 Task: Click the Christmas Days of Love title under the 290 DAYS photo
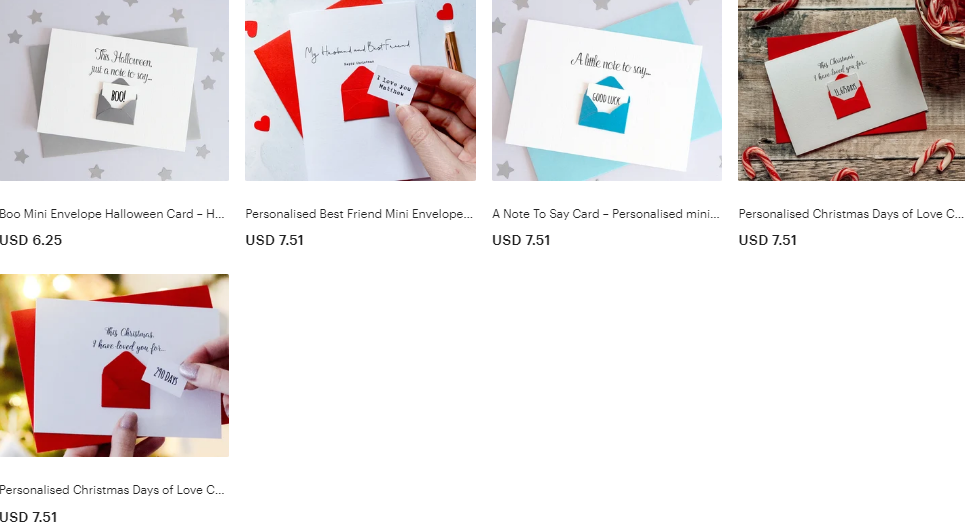point(112,490)
